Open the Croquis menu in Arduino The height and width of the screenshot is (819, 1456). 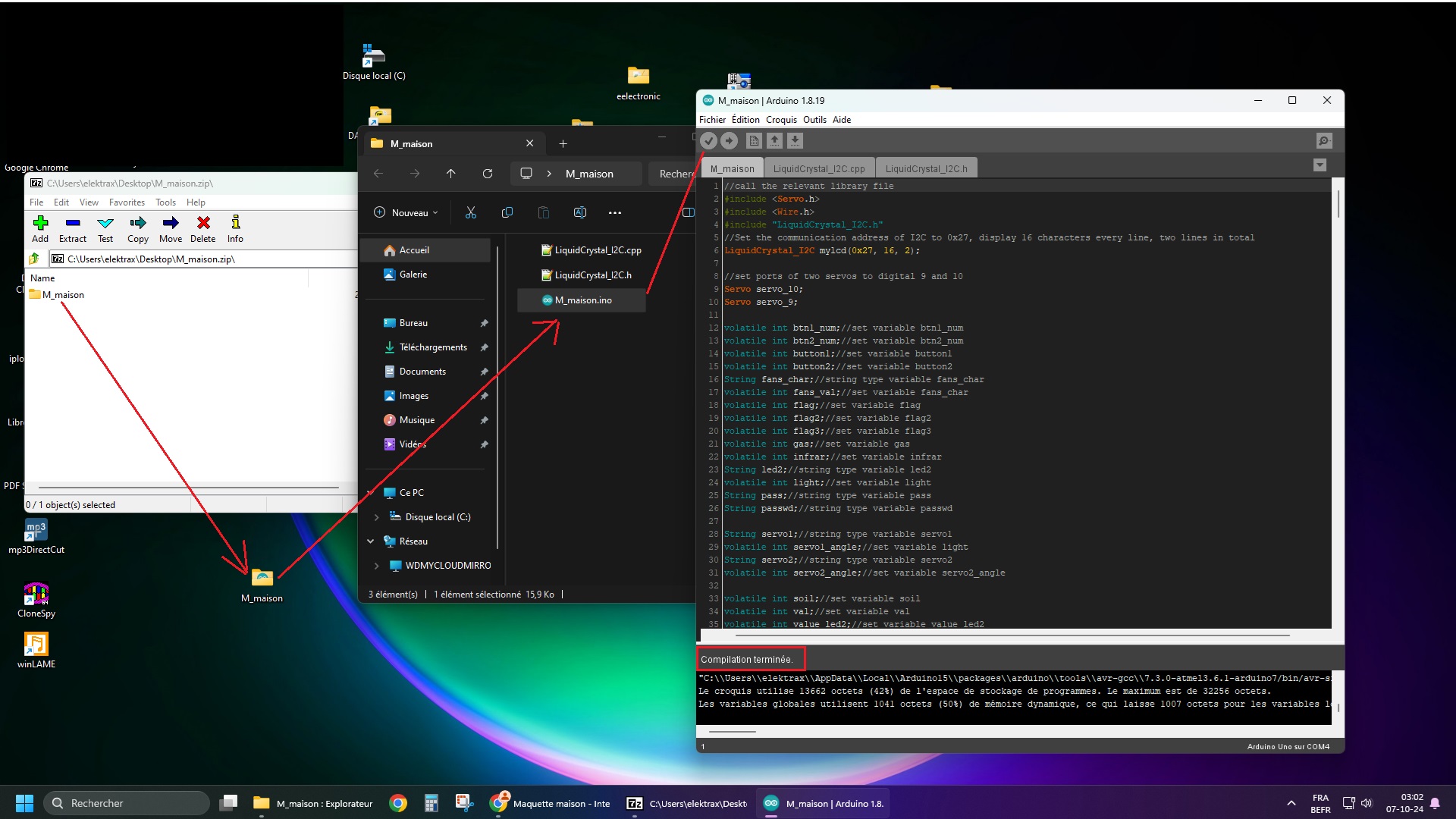click(x=780, y=120)
